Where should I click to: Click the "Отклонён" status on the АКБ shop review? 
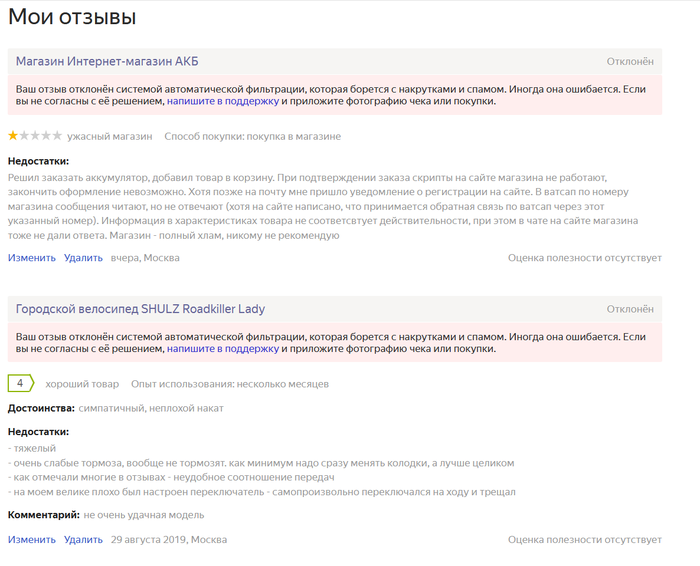tap(630, 62)
